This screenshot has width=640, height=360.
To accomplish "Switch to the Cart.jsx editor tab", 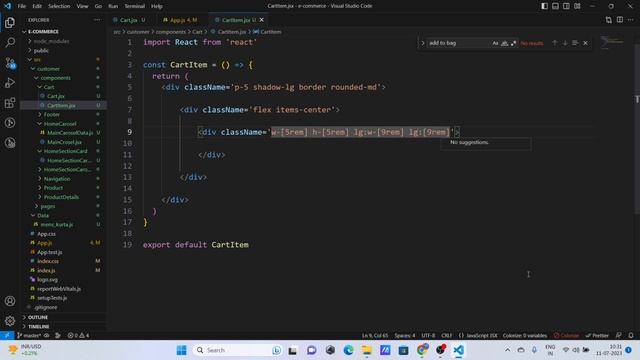I will click(129, 20).
